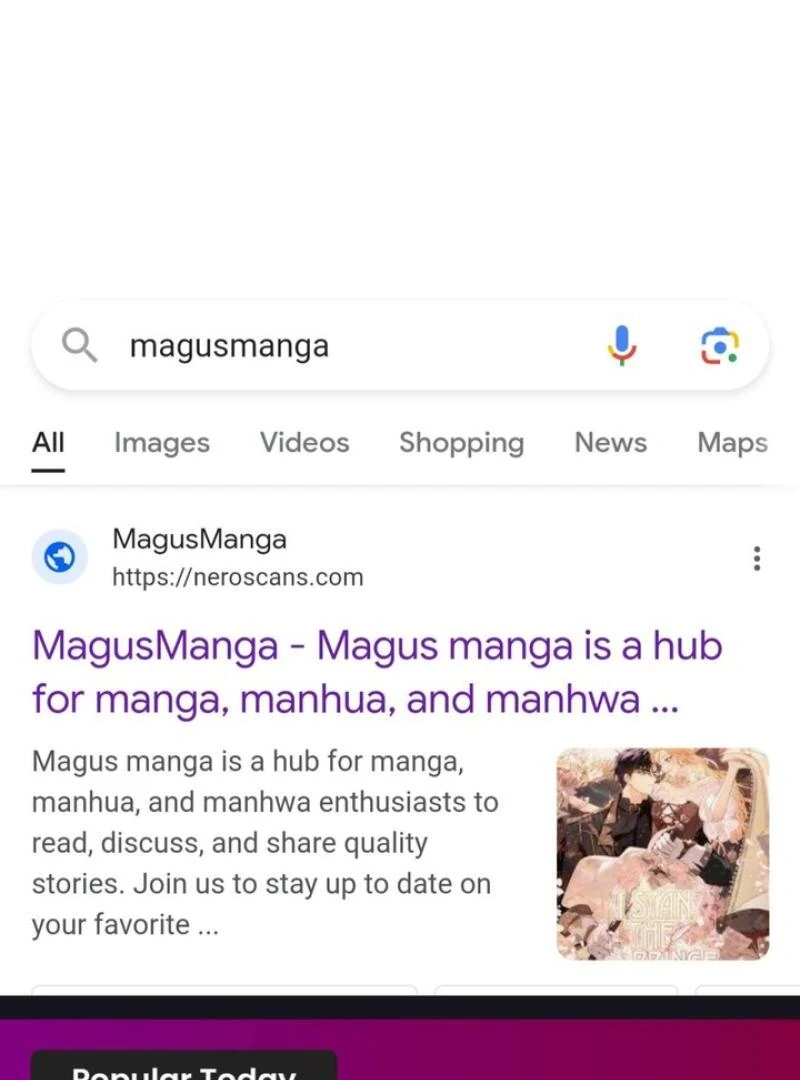Select the All results tab
Image resolution: width=800 pixels, height=1080 pixels.
click(48, 443)
